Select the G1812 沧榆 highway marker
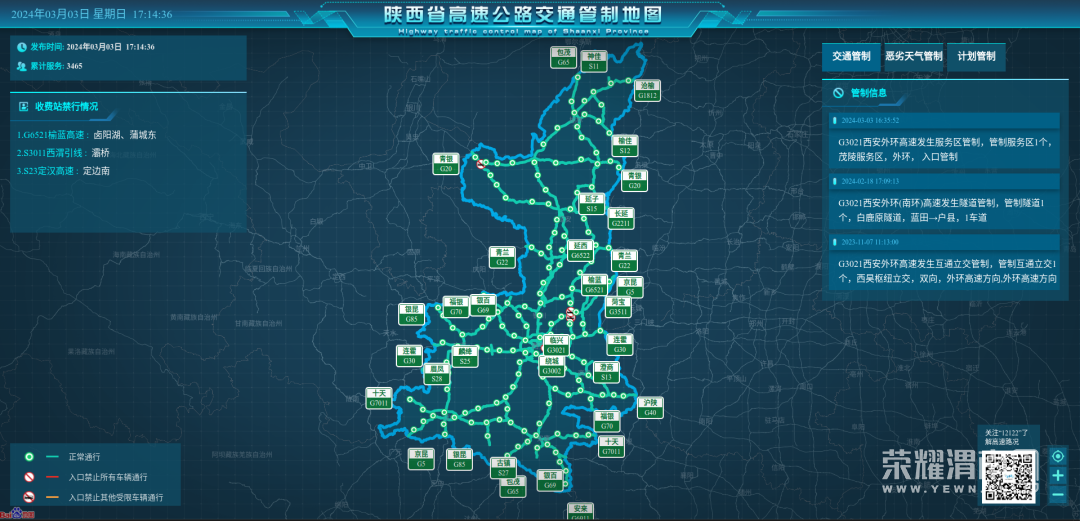Image resolution: width=1080 pixels, height=521 pixels. (x=648, y=91)
